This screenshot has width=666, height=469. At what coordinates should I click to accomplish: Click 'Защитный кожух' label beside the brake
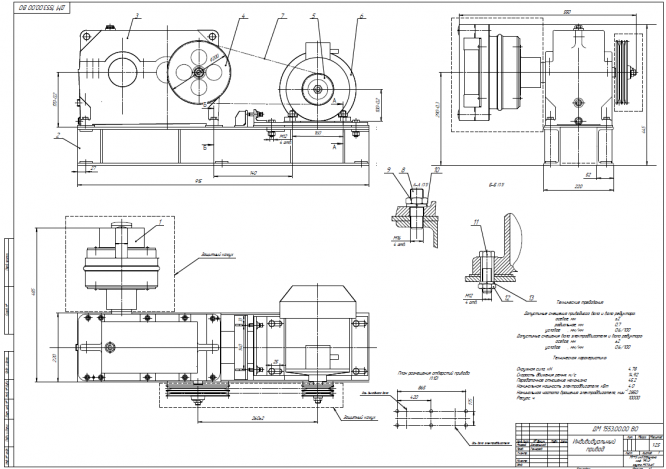pyautogui.click(x=218, y=255)
